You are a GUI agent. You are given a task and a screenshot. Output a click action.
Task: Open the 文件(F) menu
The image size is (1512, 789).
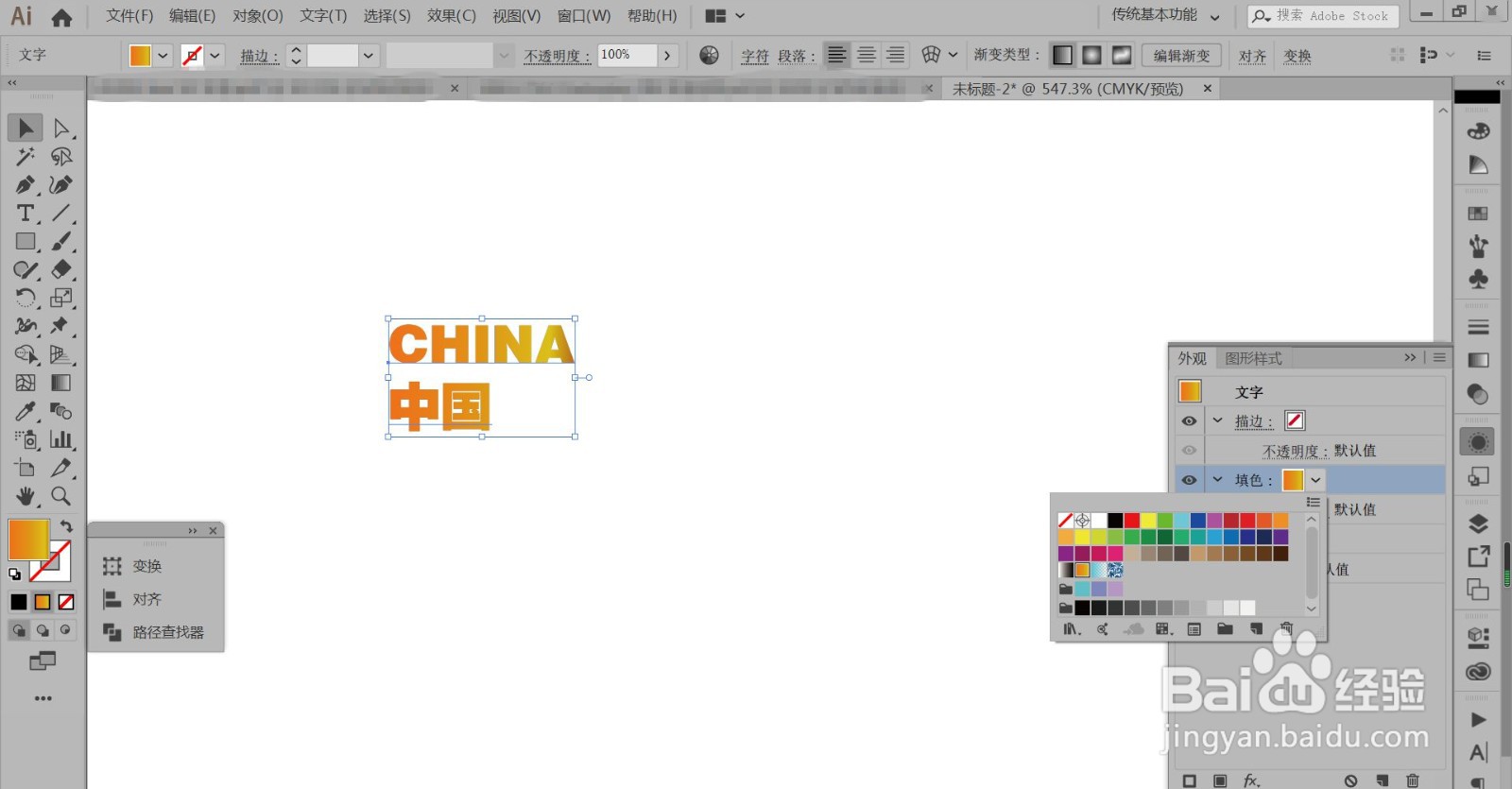click(129, 16)
